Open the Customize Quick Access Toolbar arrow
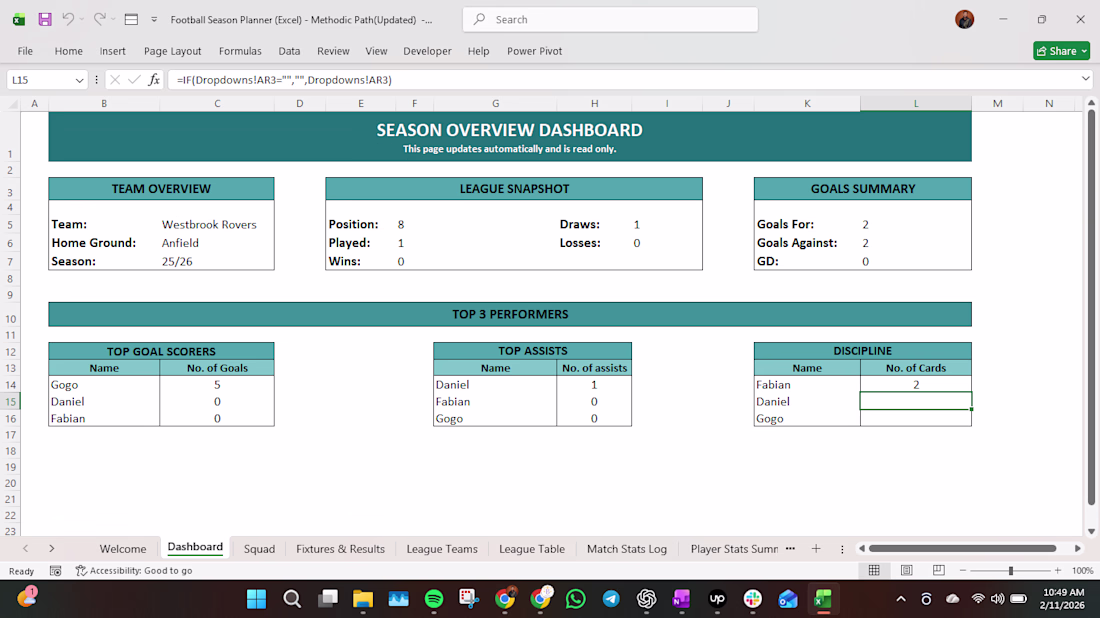The width and height of the screenshot is (1100, 618). 154,20
